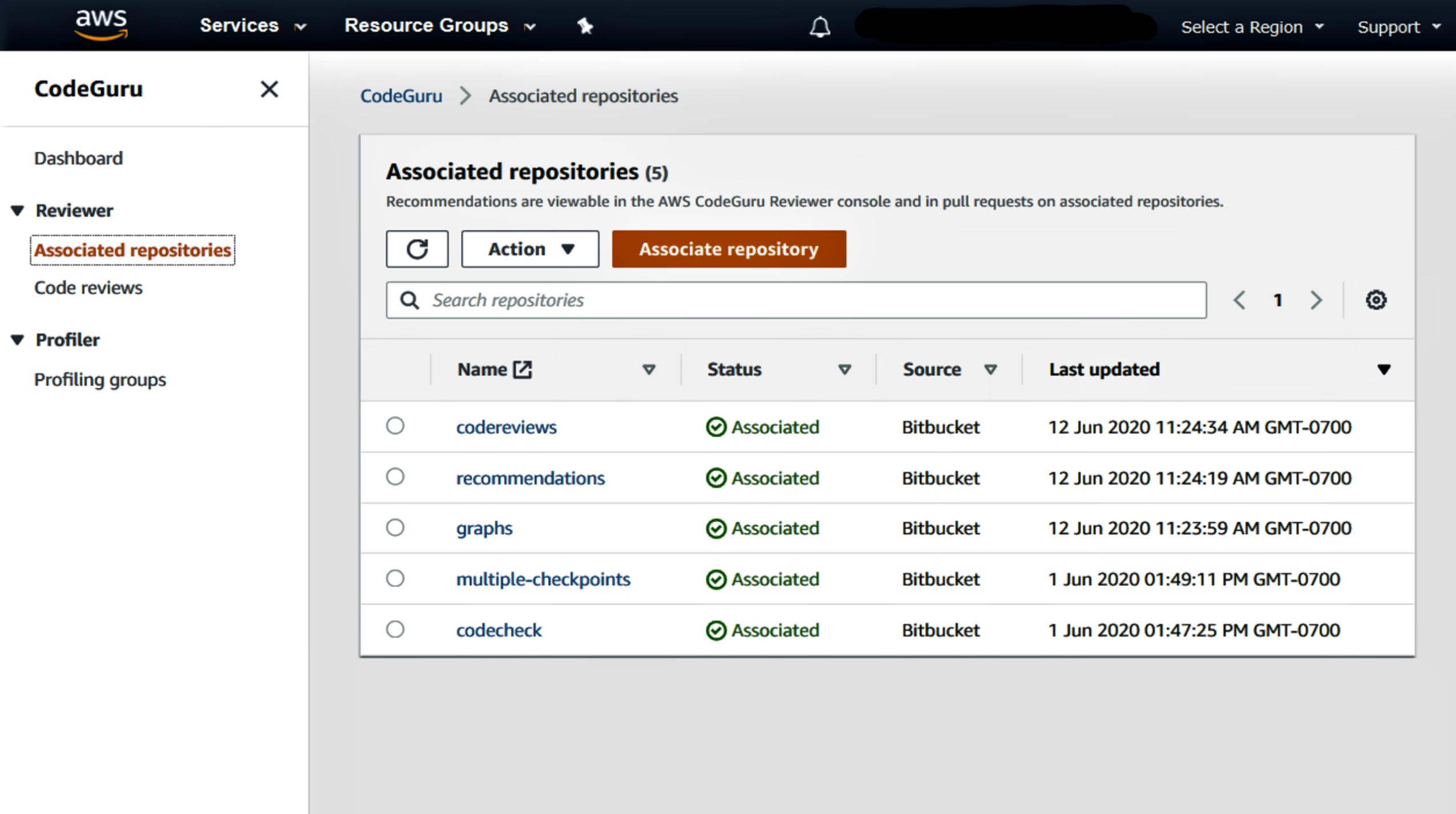Click status icon in codecheck row
The width and height of the screenshot is (1456, 814).
point(715,630)
